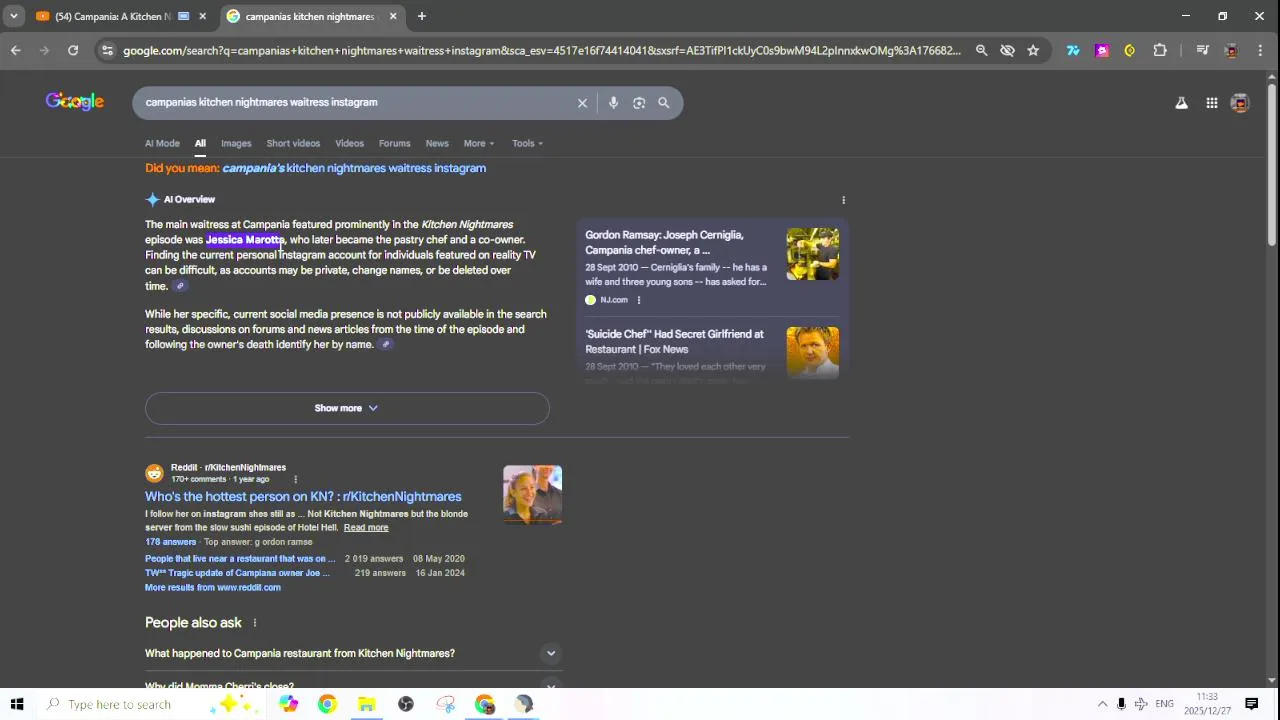
Task: Open AI Overview three-dot options
Action: pos(843,200)
